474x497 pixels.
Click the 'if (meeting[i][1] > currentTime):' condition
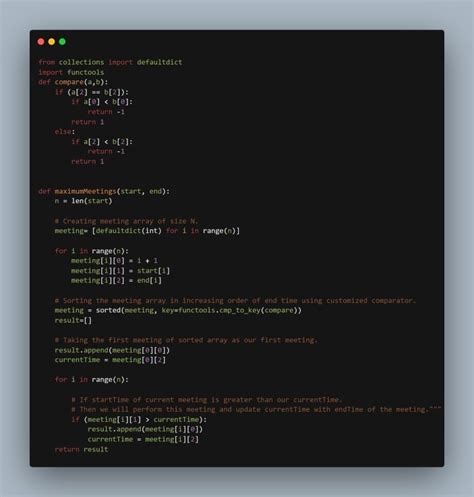tap(139, 419)
